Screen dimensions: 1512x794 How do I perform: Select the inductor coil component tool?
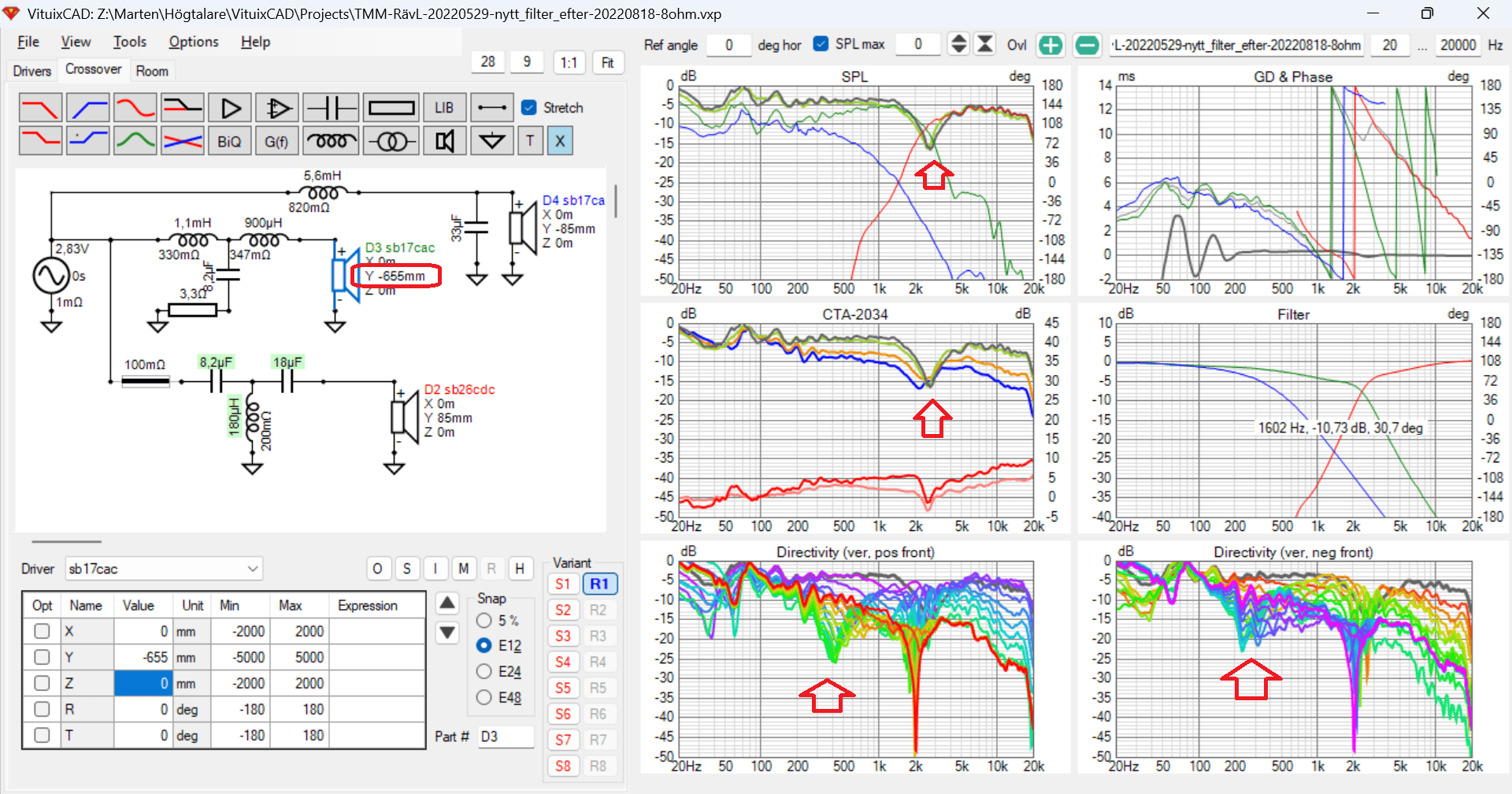pyautogui.click(x=331, y=140)
